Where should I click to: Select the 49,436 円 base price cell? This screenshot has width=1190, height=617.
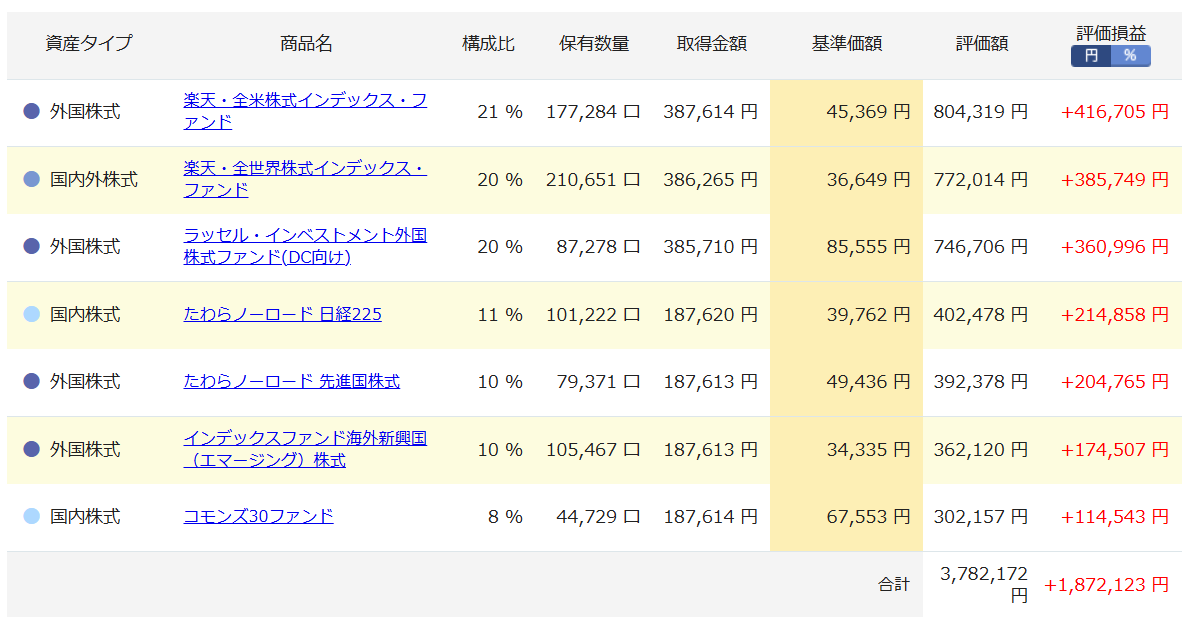(846, 382)
